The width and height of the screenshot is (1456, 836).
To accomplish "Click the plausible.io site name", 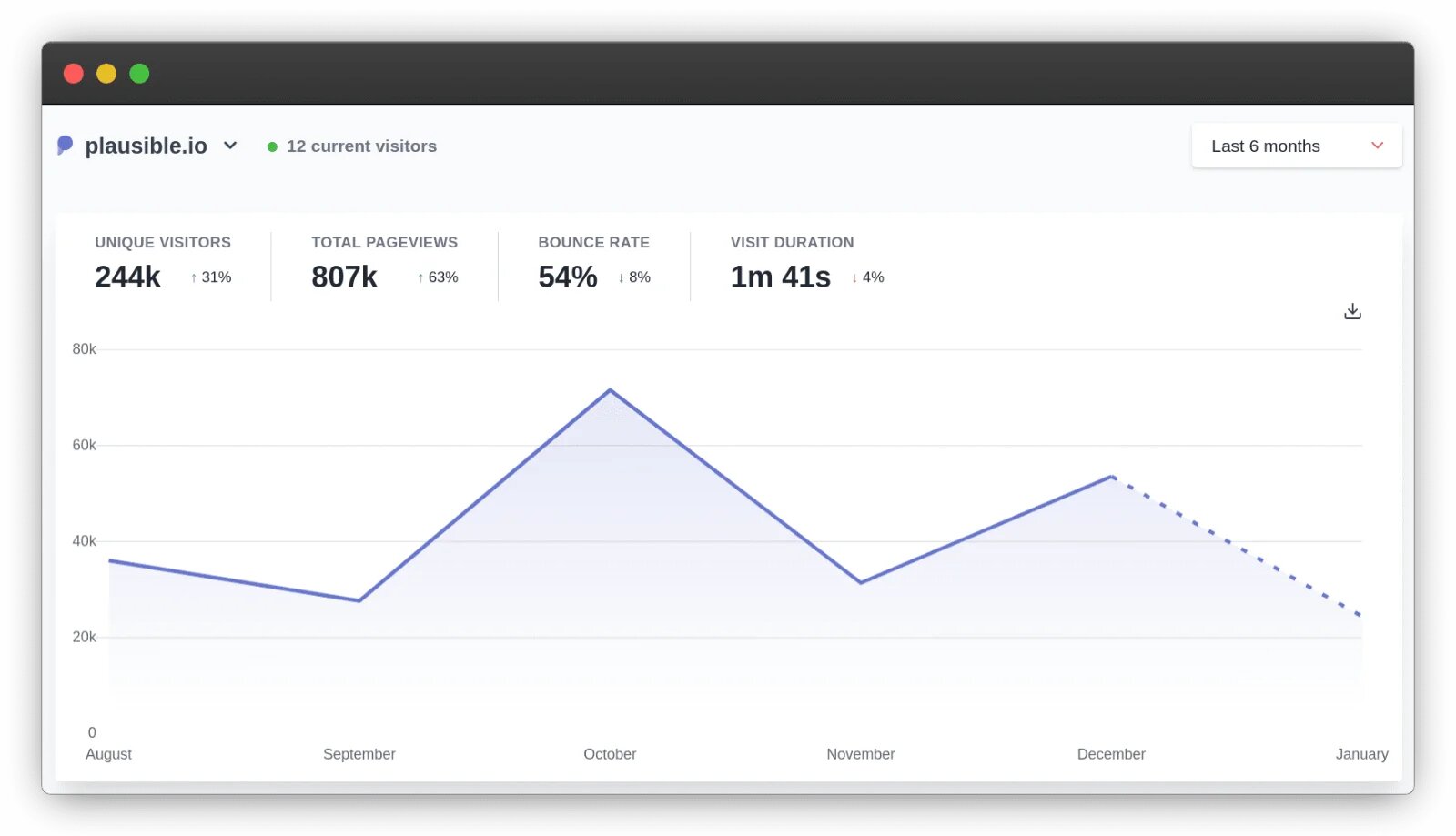I will [x=146, y=146].
